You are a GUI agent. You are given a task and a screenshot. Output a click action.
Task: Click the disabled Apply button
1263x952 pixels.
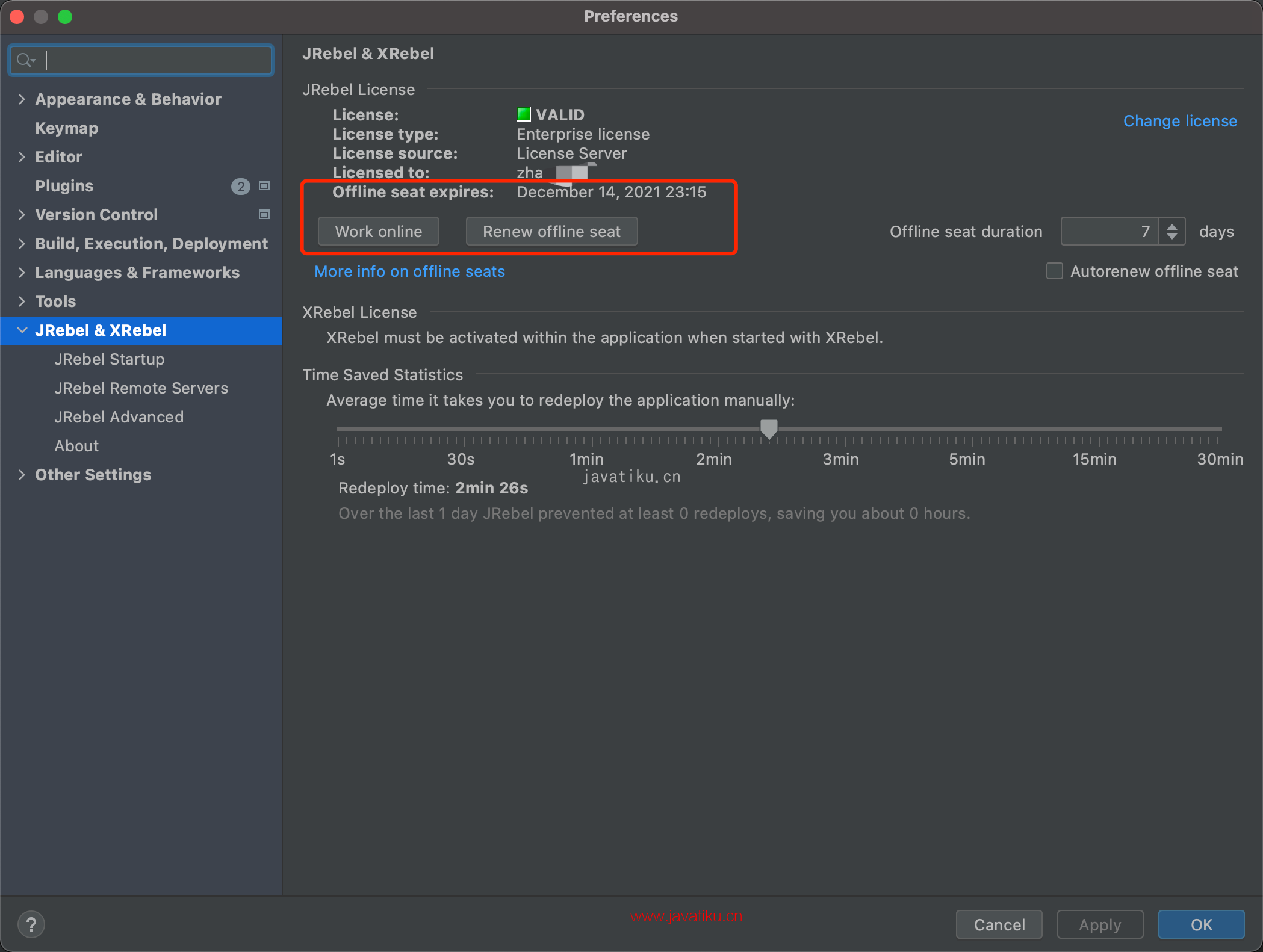tap(1100, 924)
